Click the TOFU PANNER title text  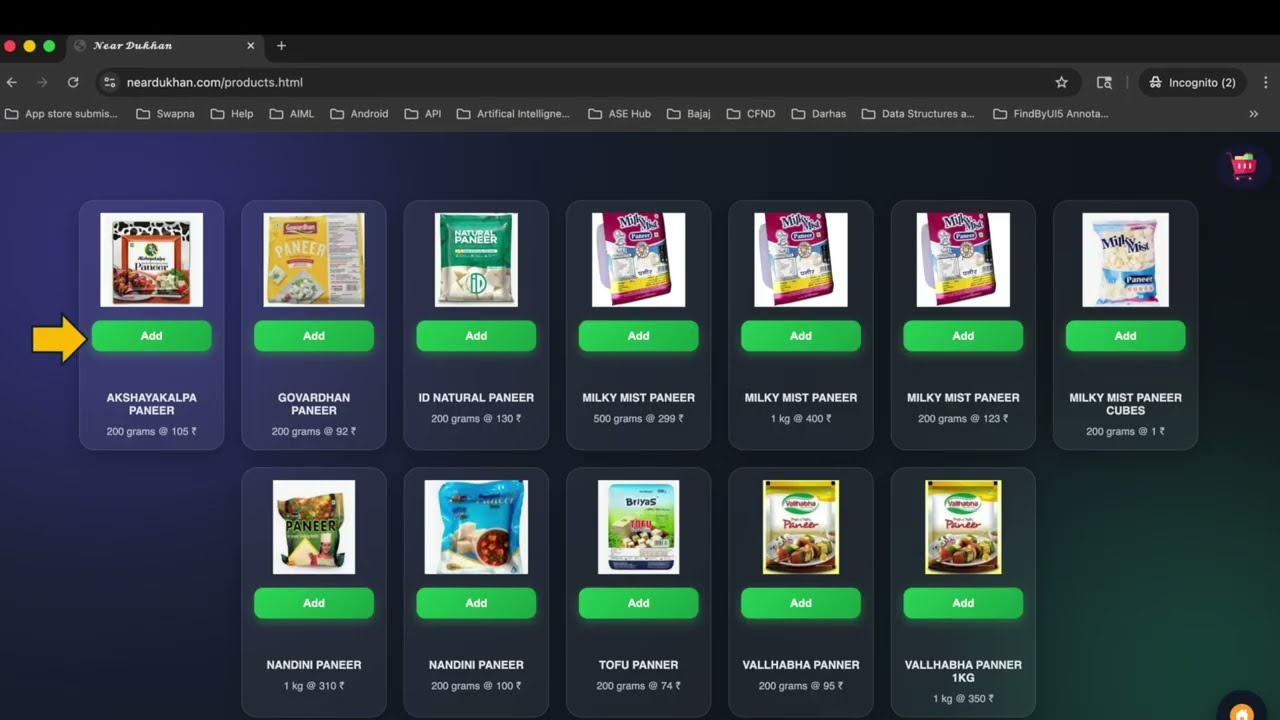tap(638, 665)
